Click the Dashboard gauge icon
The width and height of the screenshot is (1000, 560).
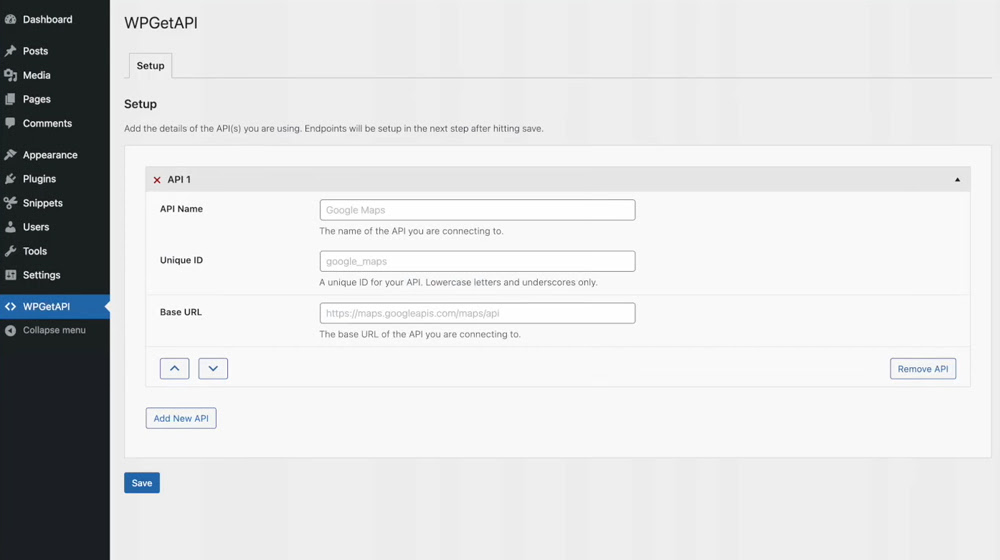tap(10, 19)
